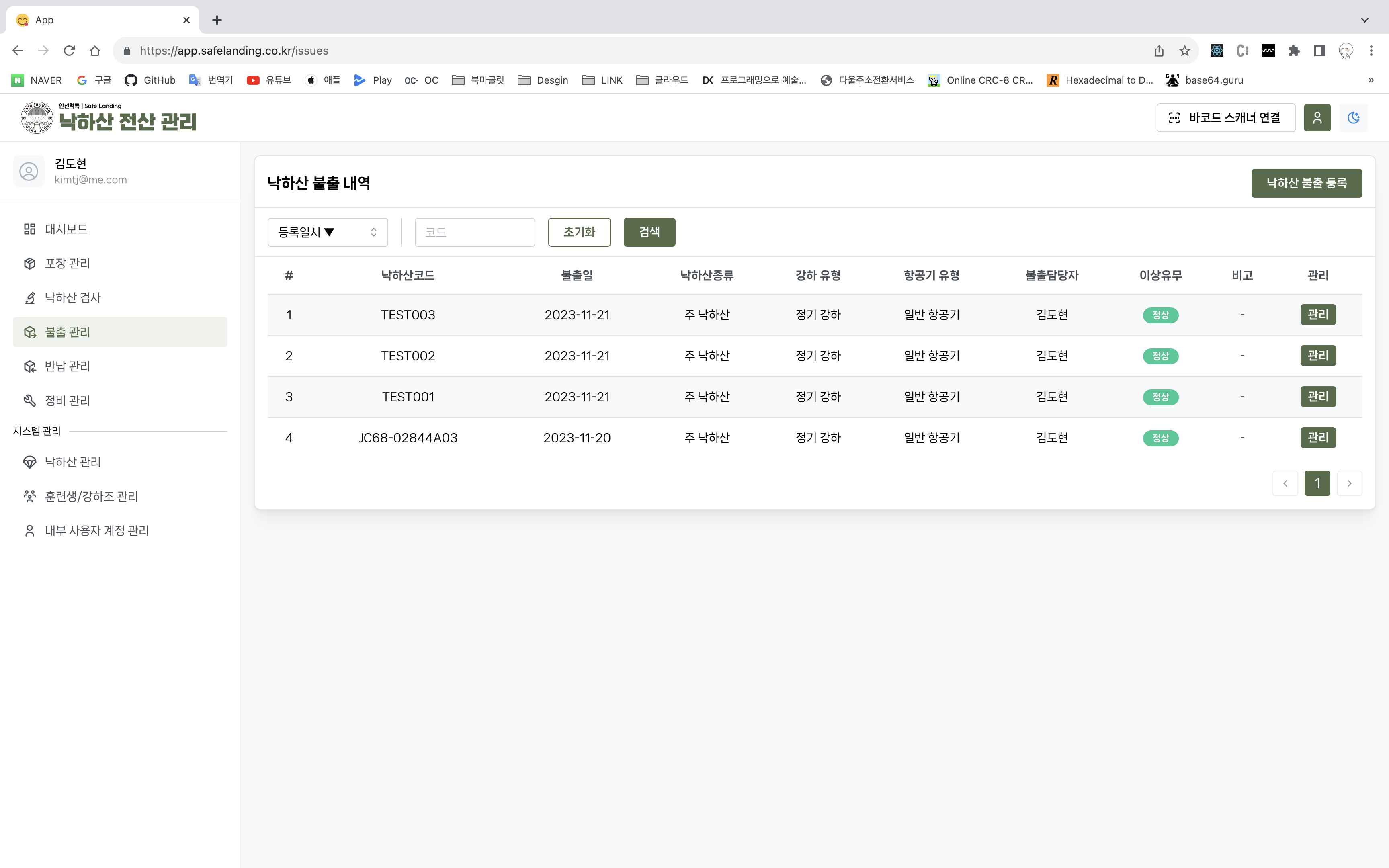Open 정비 관리 maintenance with wrench icon

point(68,400)
